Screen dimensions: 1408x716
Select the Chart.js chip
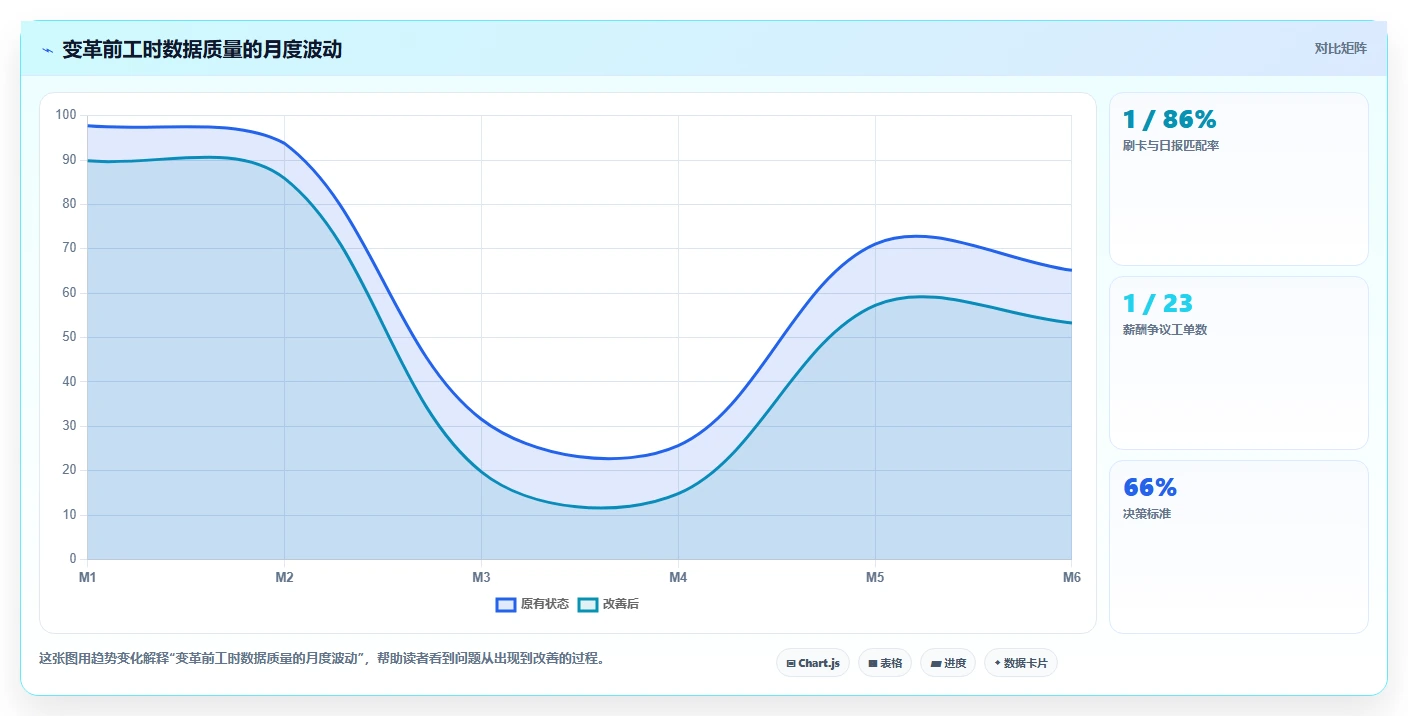(x=813, y=663)
